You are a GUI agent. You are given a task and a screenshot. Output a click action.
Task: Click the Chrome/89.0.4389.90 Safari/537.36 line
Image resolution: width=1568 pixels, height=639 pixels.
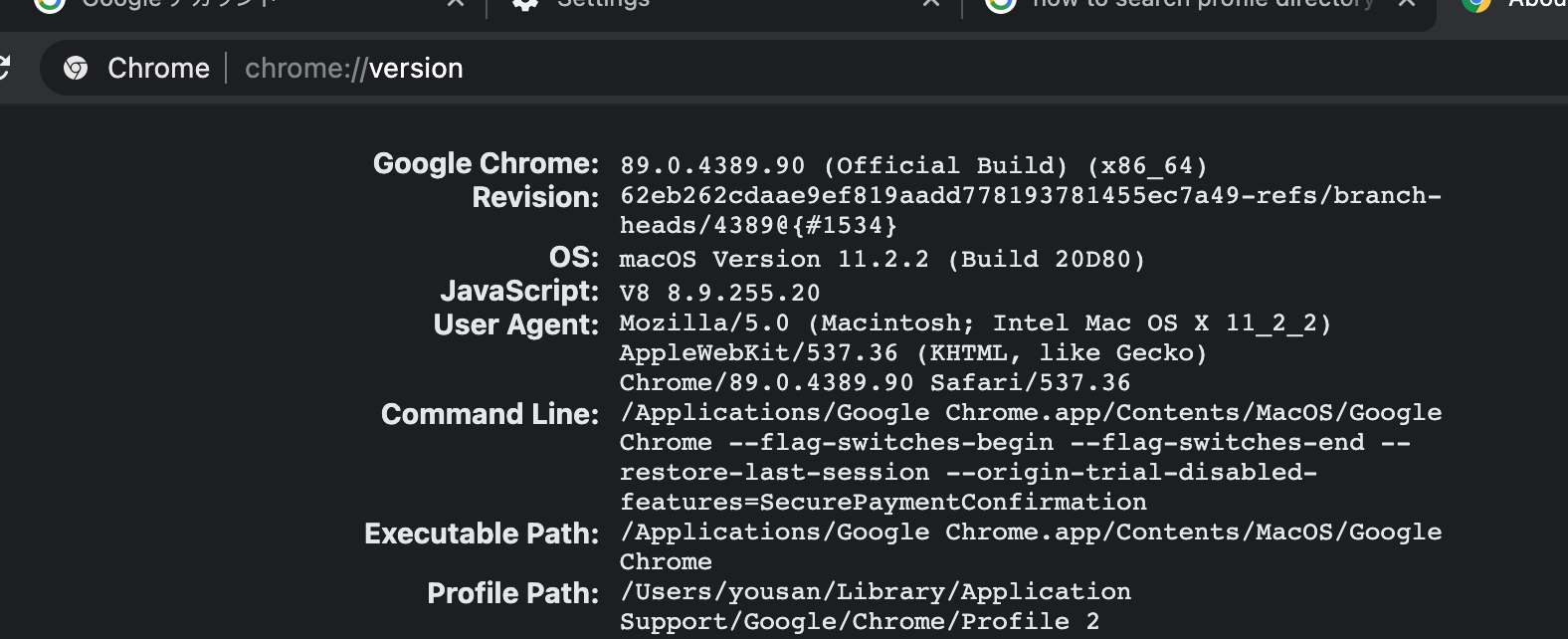(876, 382)
